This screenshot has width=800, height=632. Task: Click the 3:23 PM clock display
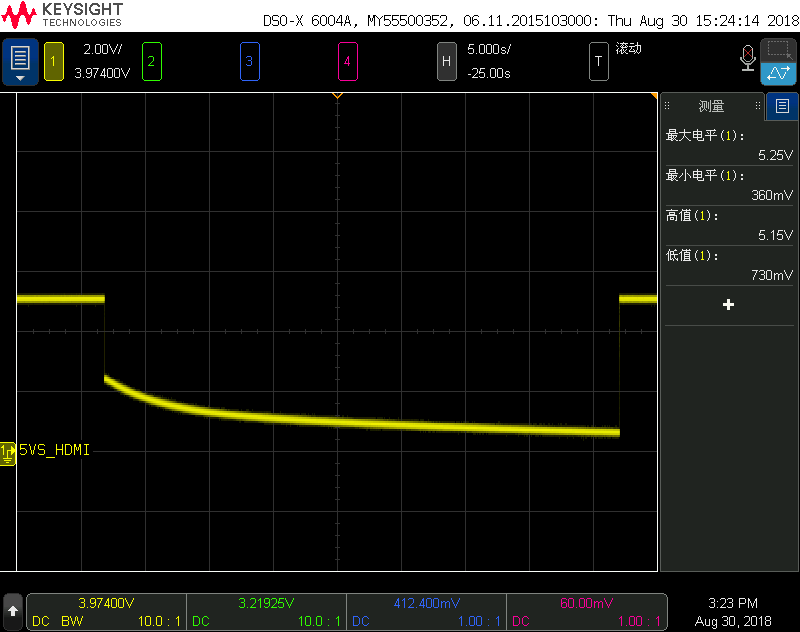pos(733,603)
